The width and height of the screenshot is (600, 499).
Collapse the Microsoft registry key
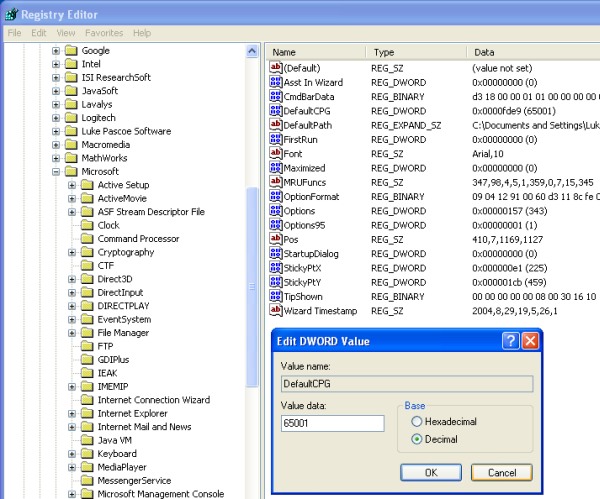[56, 172]
